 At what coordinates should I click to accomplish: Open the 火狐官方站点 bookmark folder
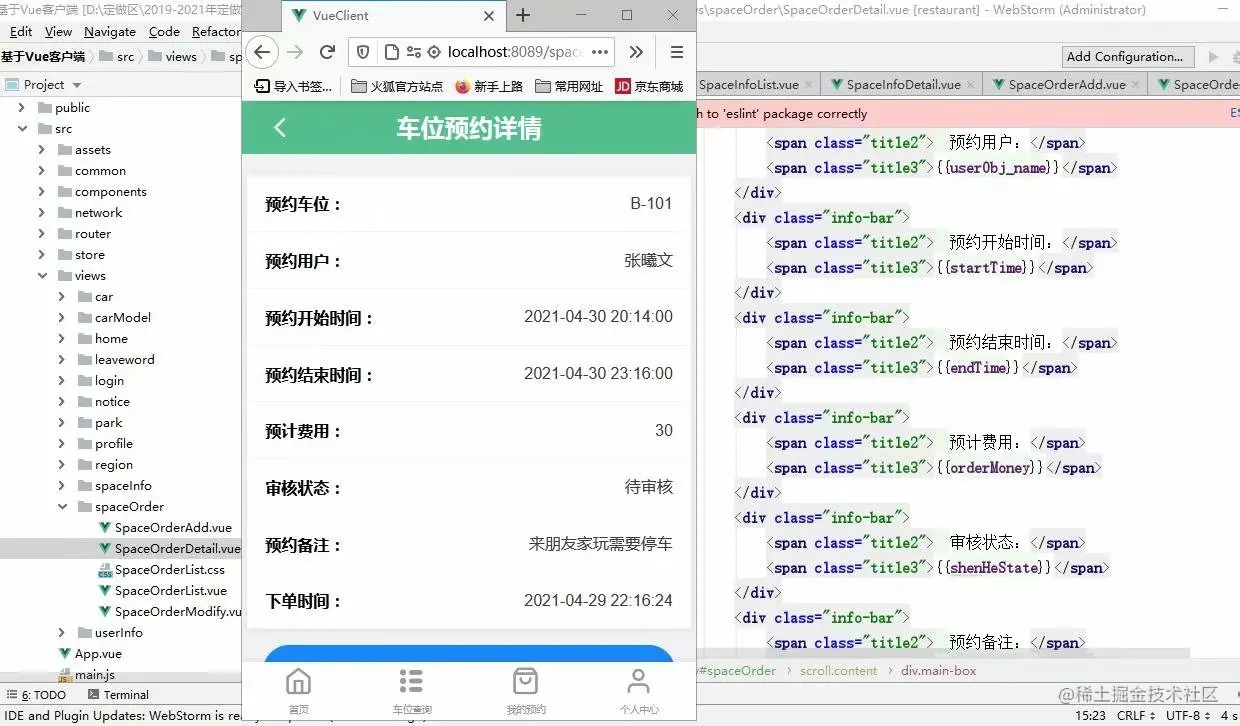click(x=397, y=86)
